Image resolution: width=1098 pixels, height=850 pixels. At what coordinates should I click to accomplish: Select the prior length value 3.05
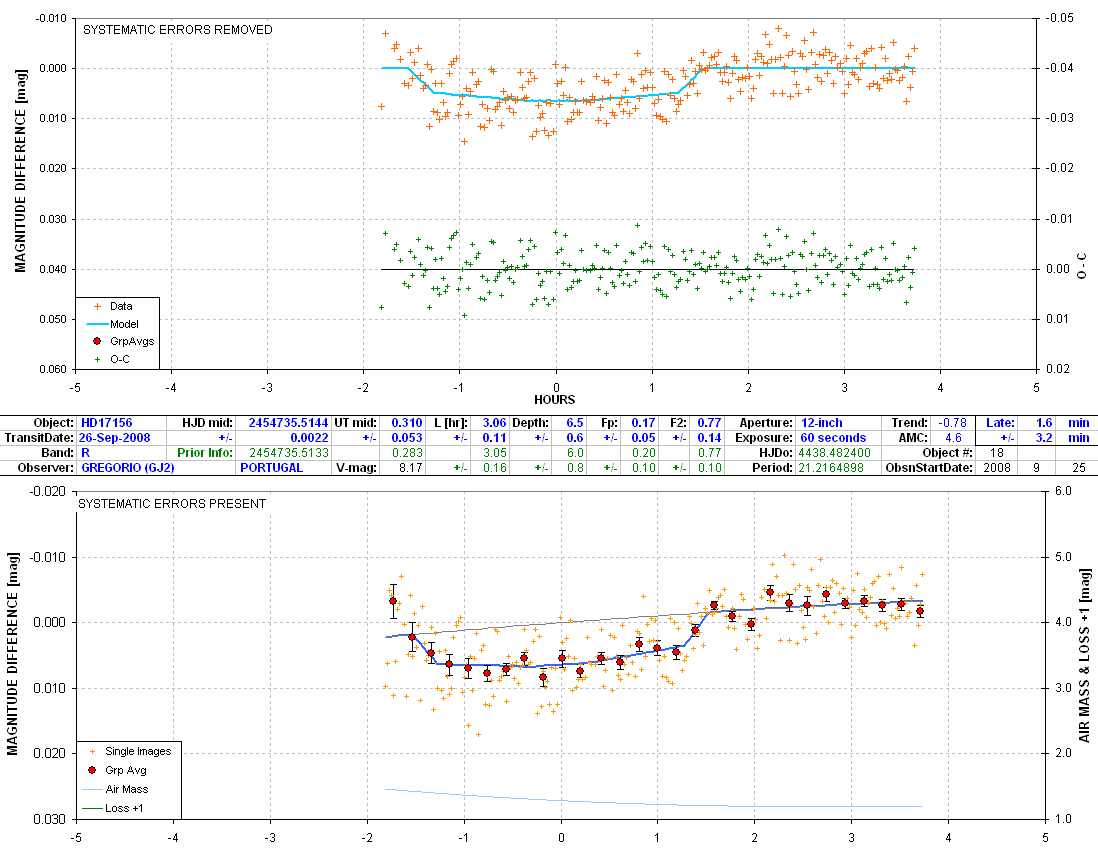coord(494,453)
